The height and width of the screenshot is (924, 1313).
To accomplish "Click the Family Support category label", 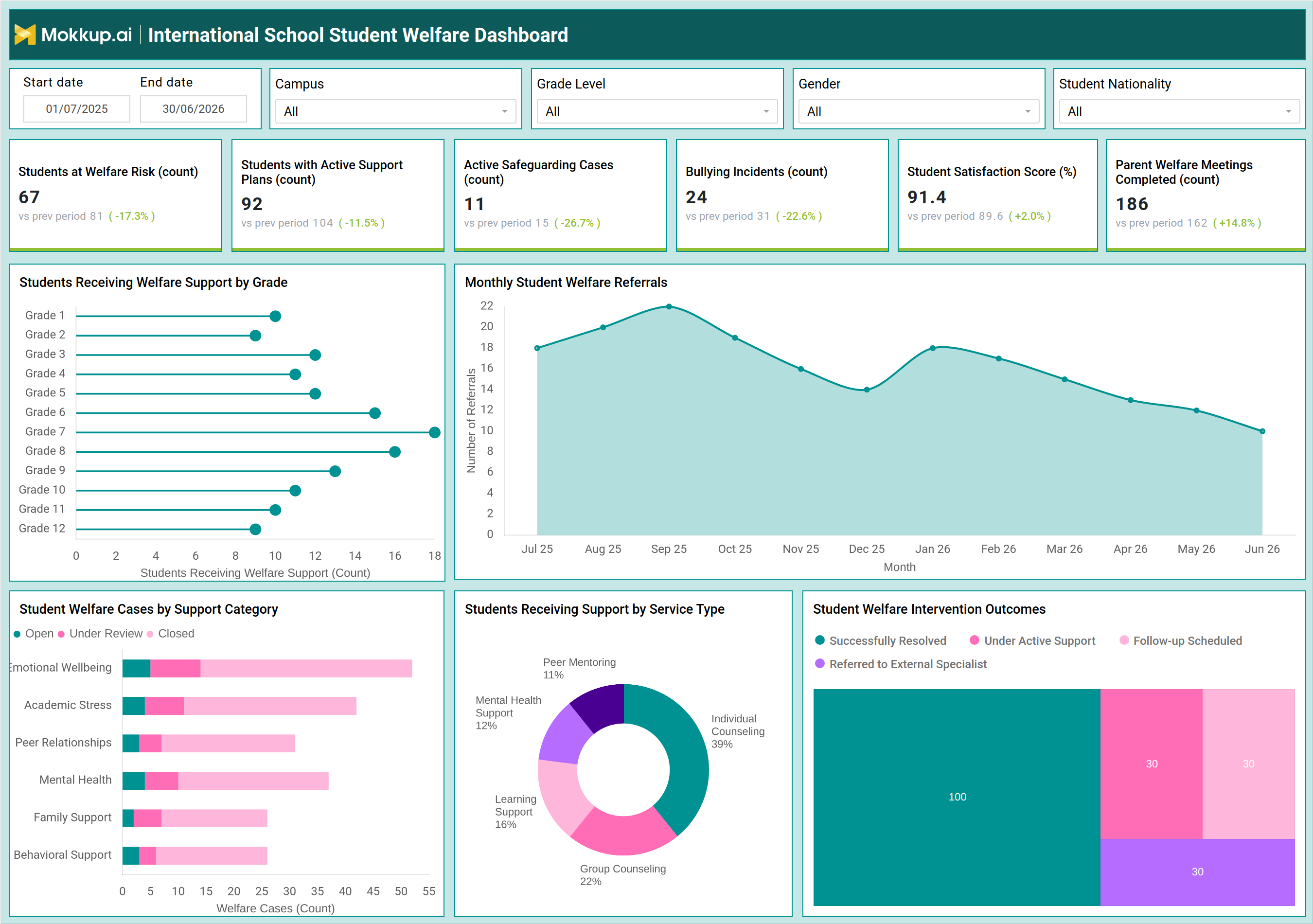I will click(72, 817).
